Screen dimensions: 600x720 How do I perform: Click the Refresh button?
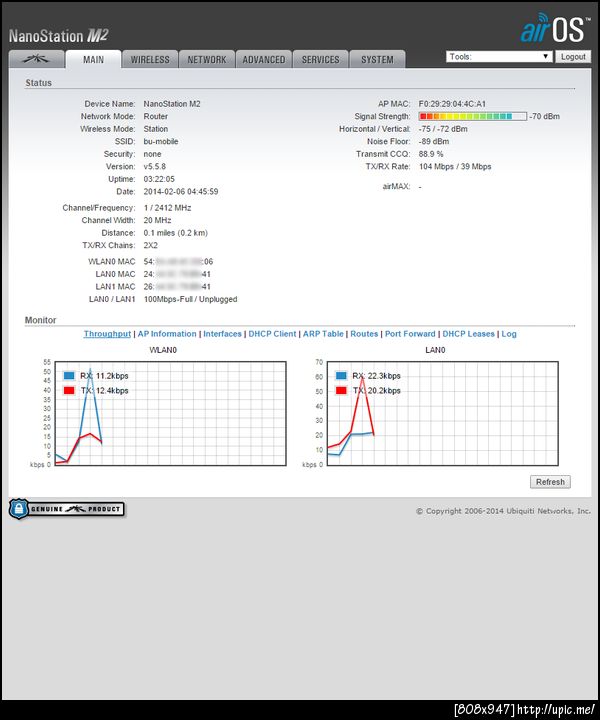point(550,482)
